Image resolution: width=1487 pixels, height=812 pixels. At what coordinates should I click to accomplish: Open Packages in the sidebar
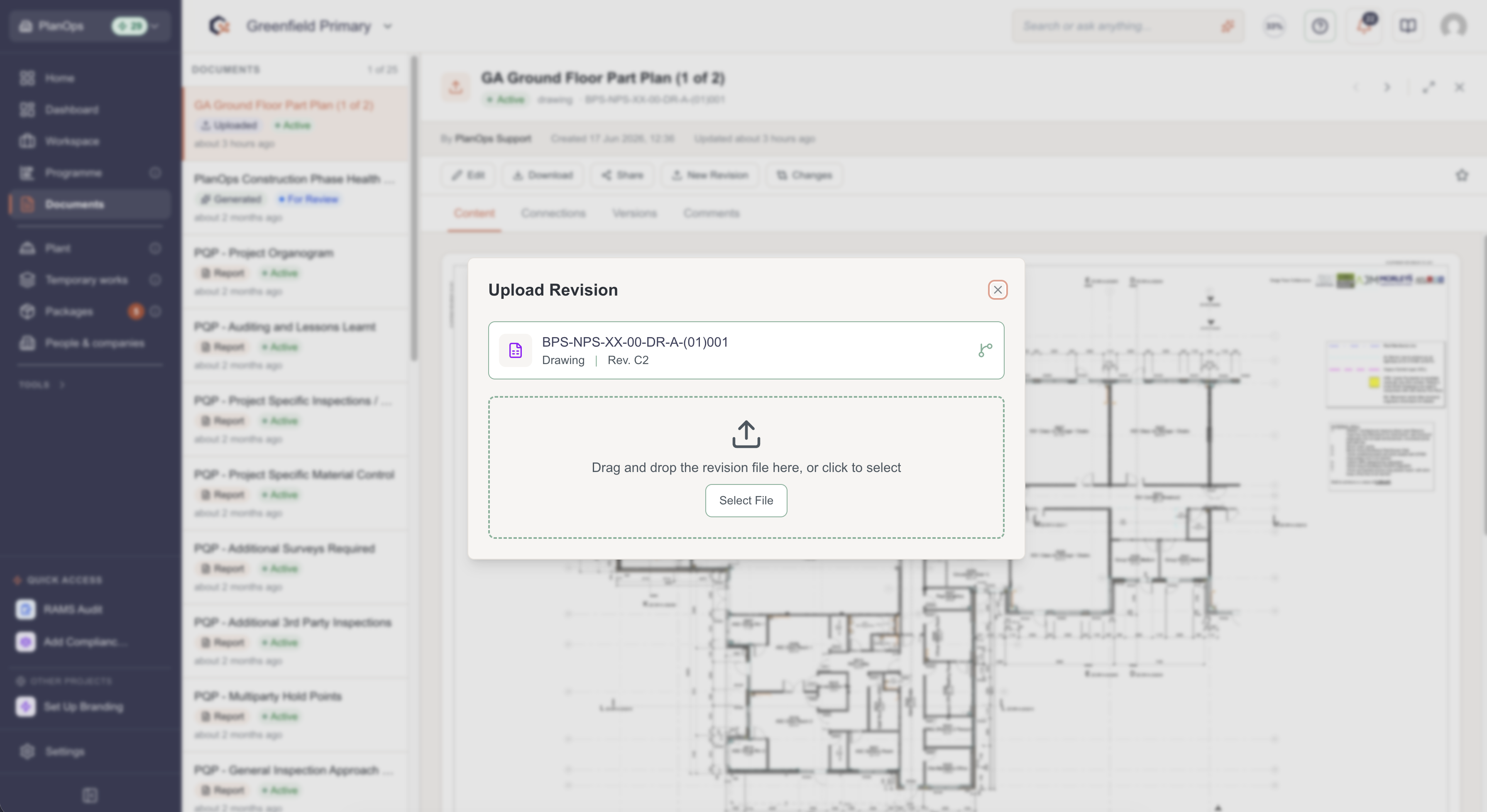pos(90,312)
